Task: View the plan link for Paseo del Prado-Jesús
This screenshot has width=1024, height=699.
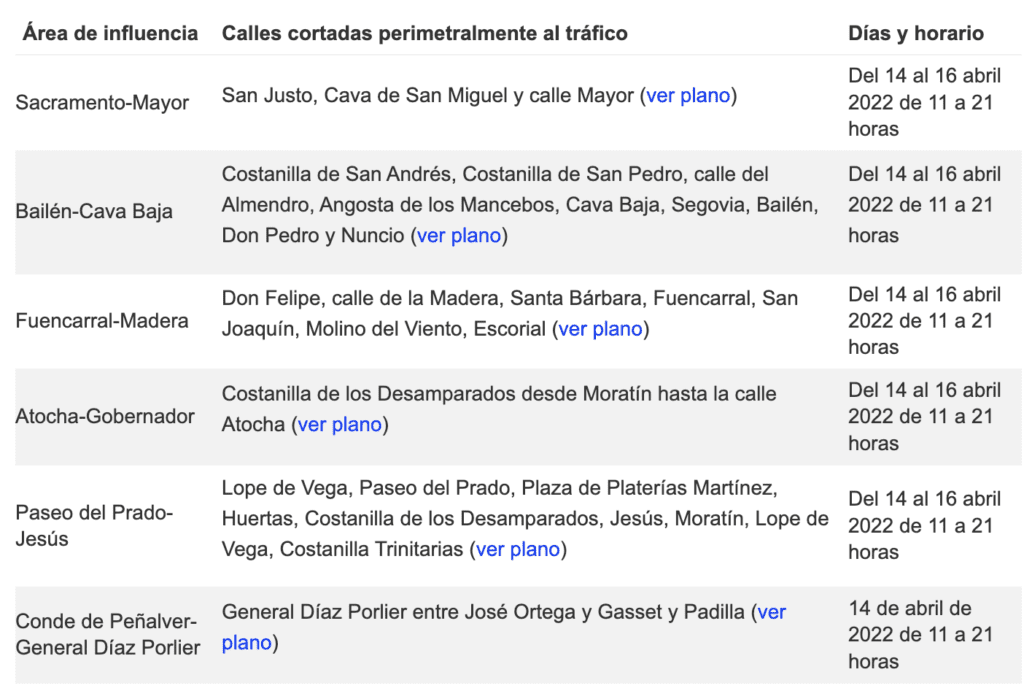Action: [x=518, y=549]
